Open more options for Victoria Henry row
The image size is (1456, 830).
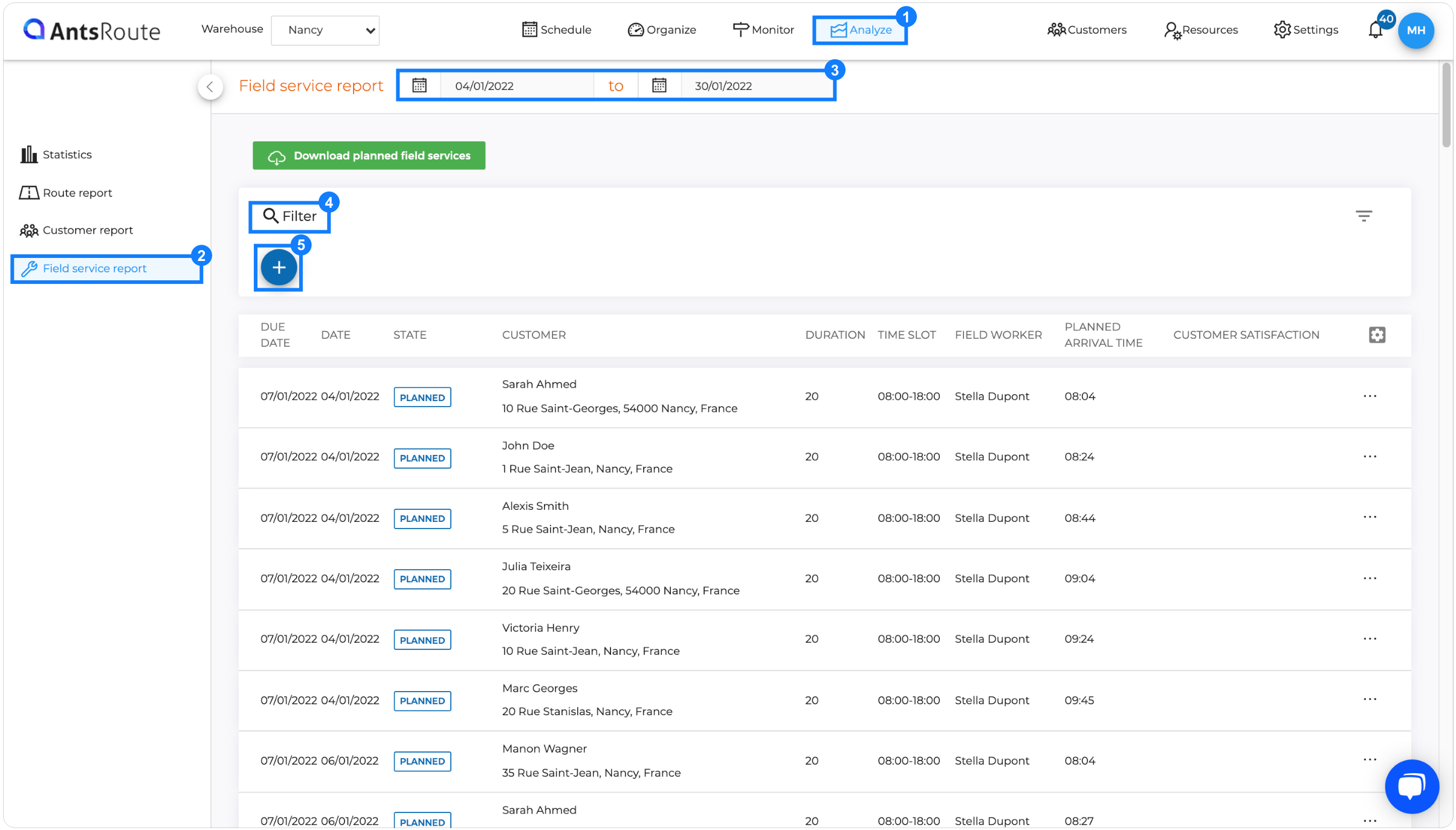1370,639
